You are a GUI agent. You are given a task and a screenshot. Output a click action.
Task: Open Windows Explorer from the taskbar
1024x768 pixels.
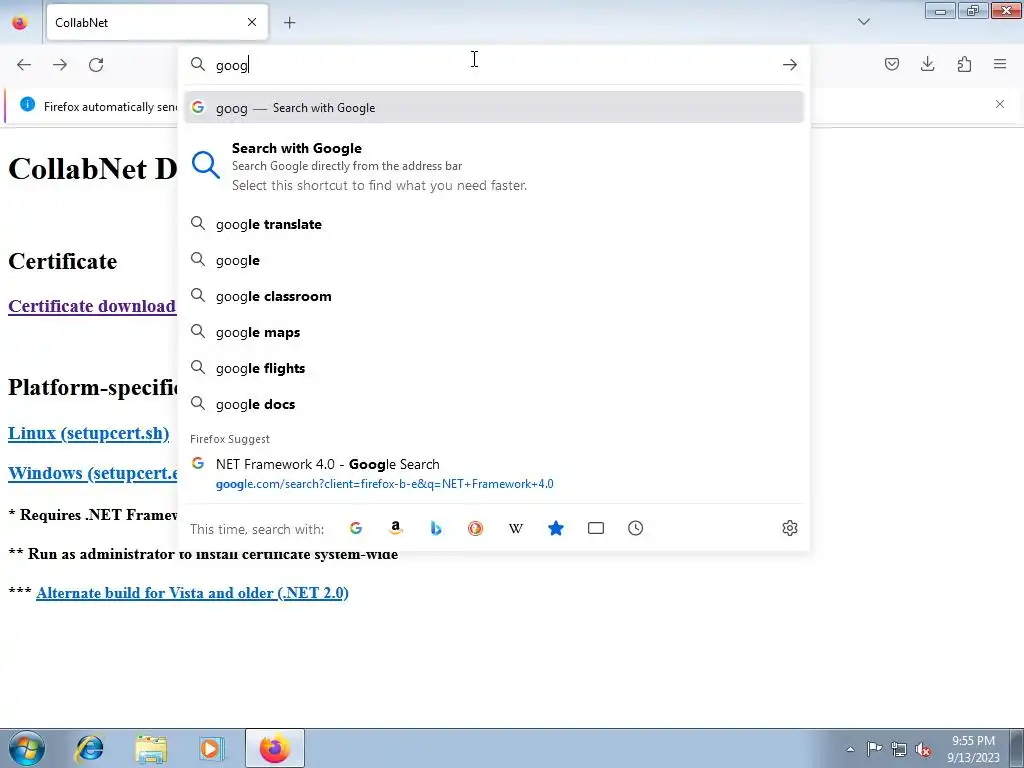click(151, 748)
